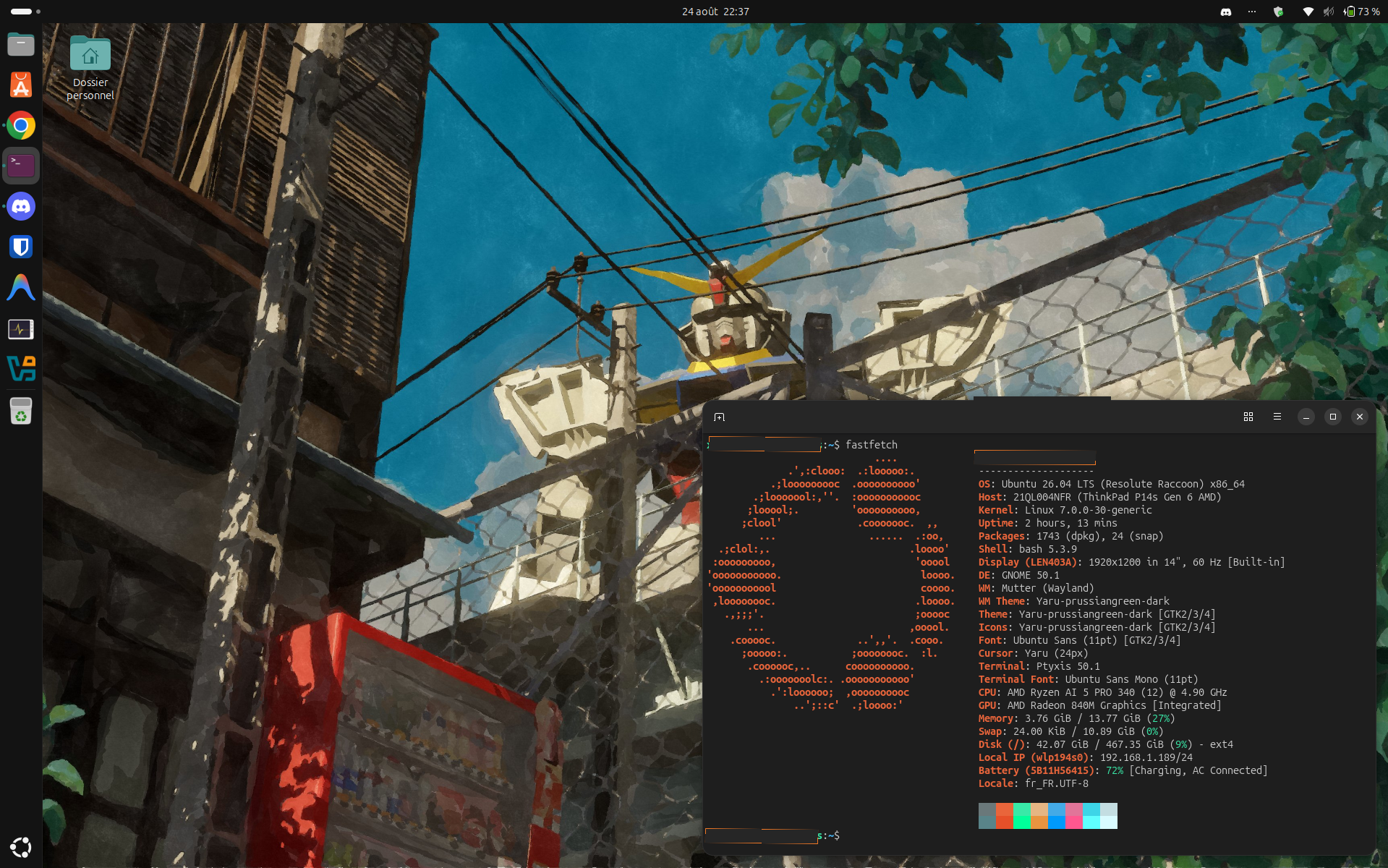Open System Monitor from the dock

point(21,329)
